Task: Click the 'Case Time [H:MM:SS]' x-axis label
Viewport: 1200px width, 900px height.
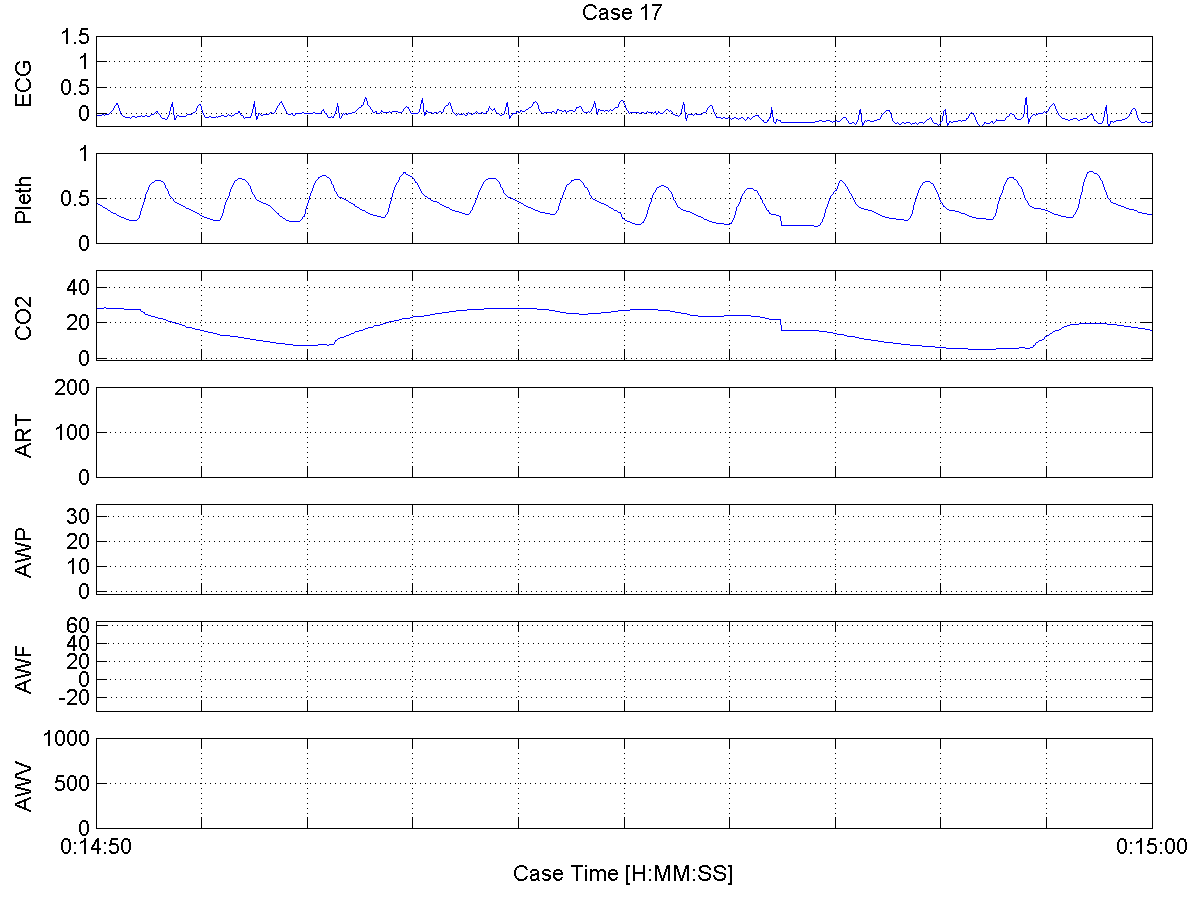Action: coord(623,873)
